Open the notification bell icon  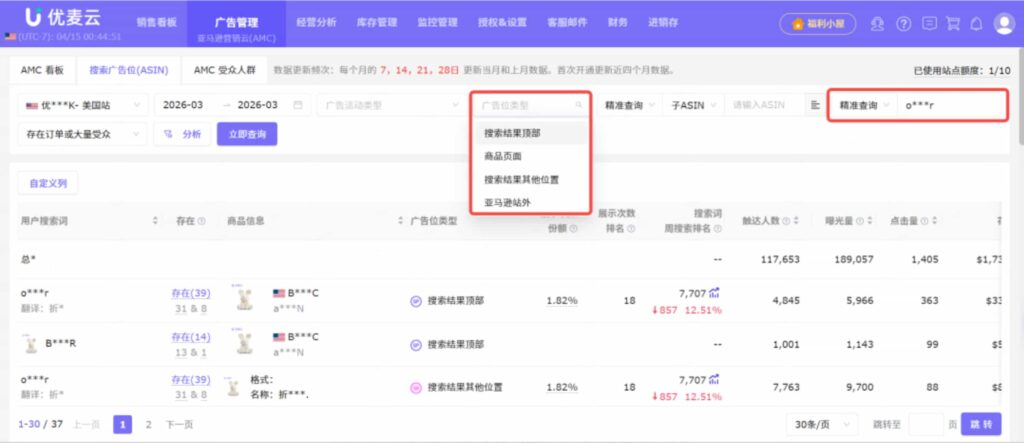pos(976,24)
